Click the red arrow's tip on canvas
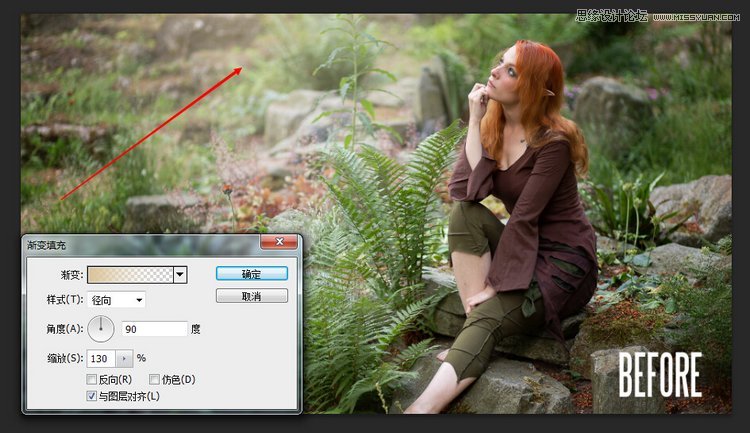Viewport: 750px width, 433px height. click(240, 68)
